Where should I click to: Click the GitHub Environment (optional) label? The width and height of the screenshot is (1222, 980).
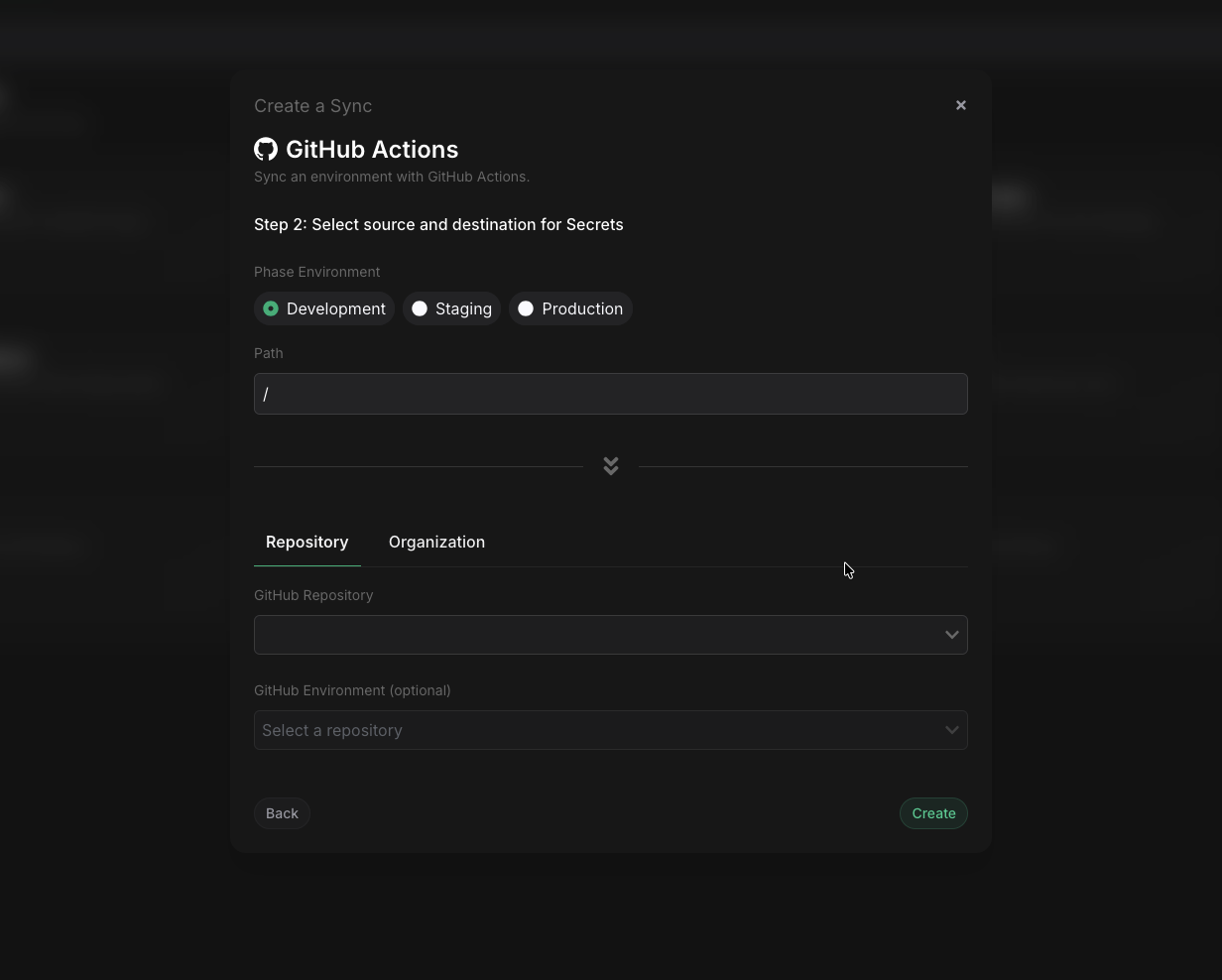(352, 690)
